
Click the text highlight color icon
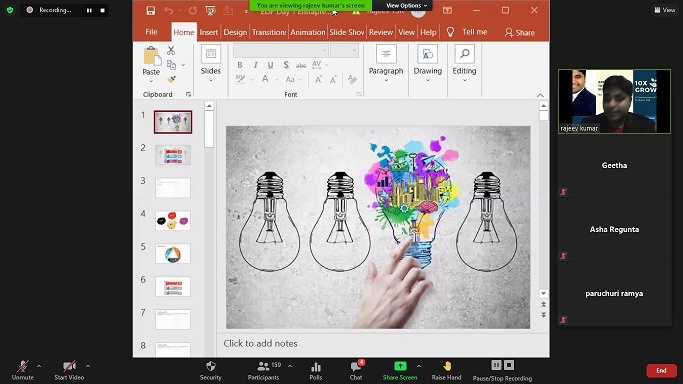pos(240,79)
